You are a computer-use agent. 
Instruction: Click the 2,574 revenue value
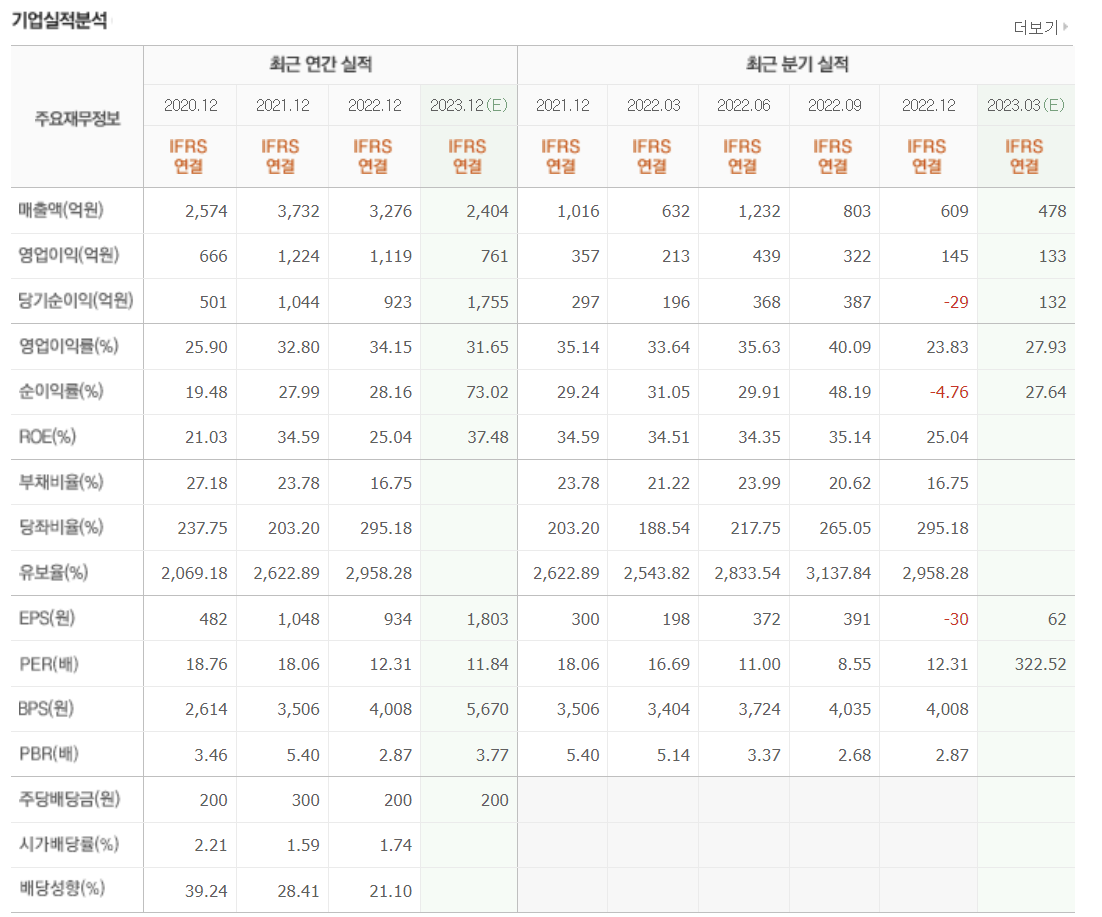[x=206, y=212]
